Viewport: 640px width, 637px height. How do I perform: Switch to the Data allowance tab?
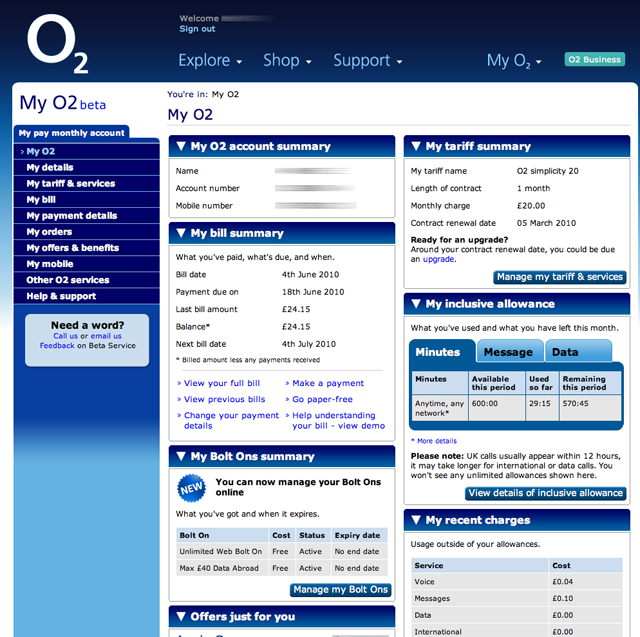tap(579, 352)
